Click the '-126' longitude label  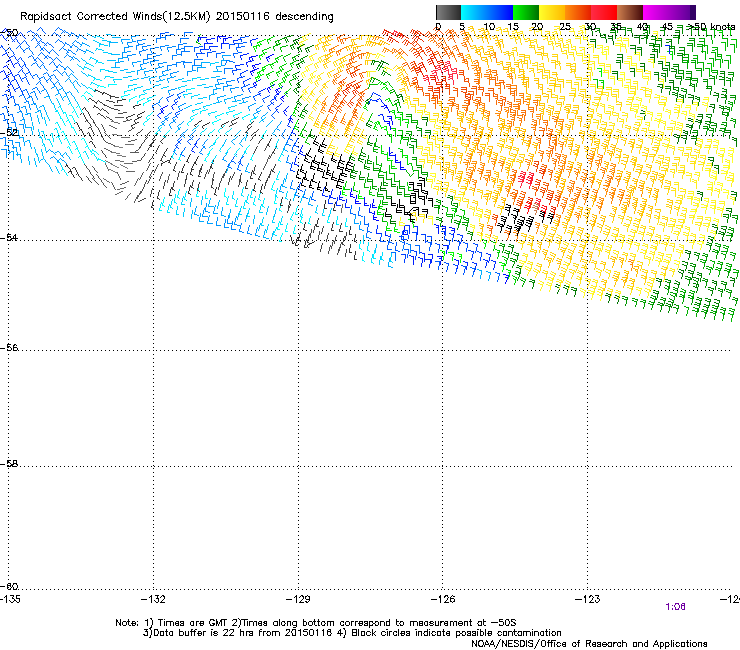click(443, 599)
